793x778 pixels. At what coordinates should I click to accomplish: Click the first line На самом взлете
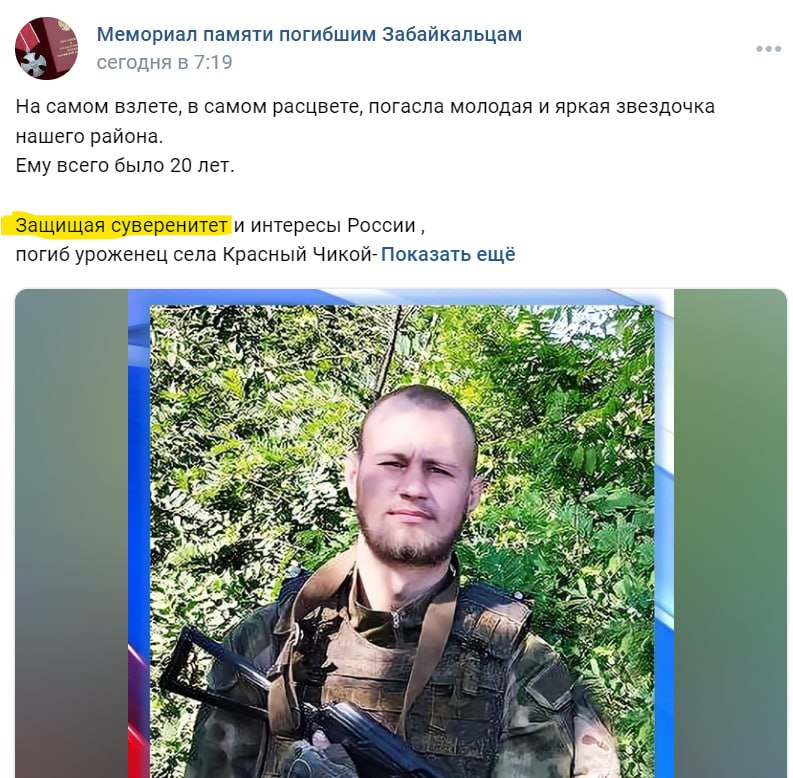(x=365, y=107)
